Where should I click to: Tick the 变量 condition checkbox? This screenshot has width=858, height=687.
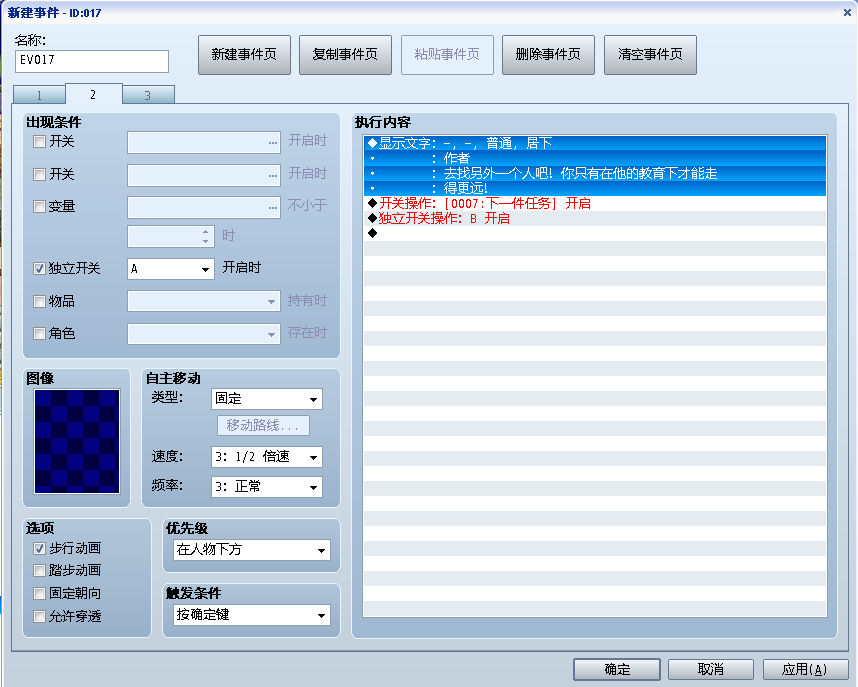[39, 206]
